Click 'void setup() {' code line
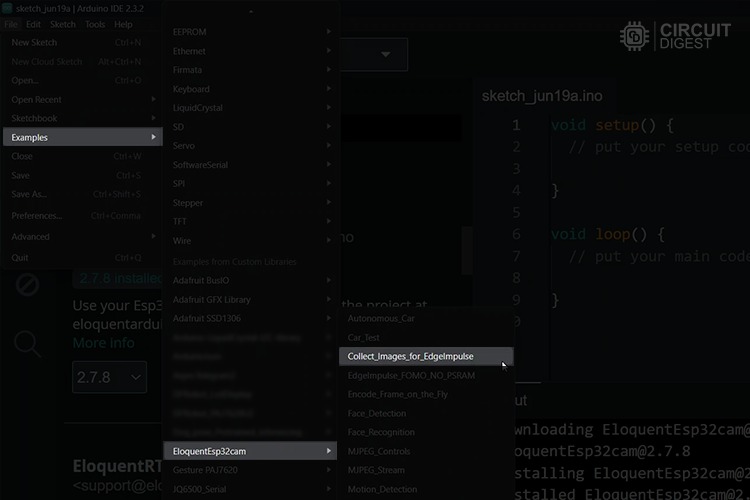 (612, 125)
